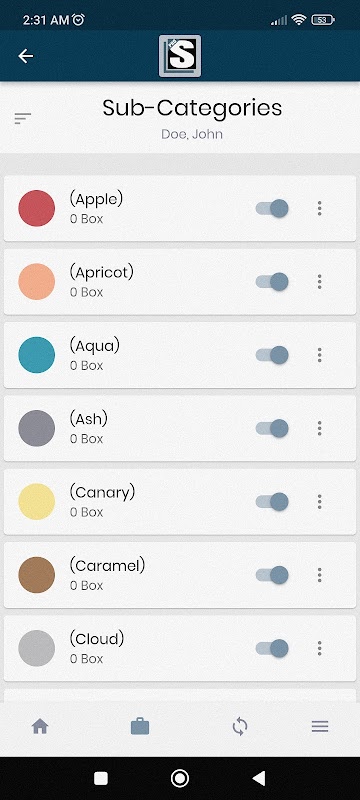Tap the teal Aqua color circle
Image resolution: width=360 pixels, height=800 pixels.
point(37,355)
